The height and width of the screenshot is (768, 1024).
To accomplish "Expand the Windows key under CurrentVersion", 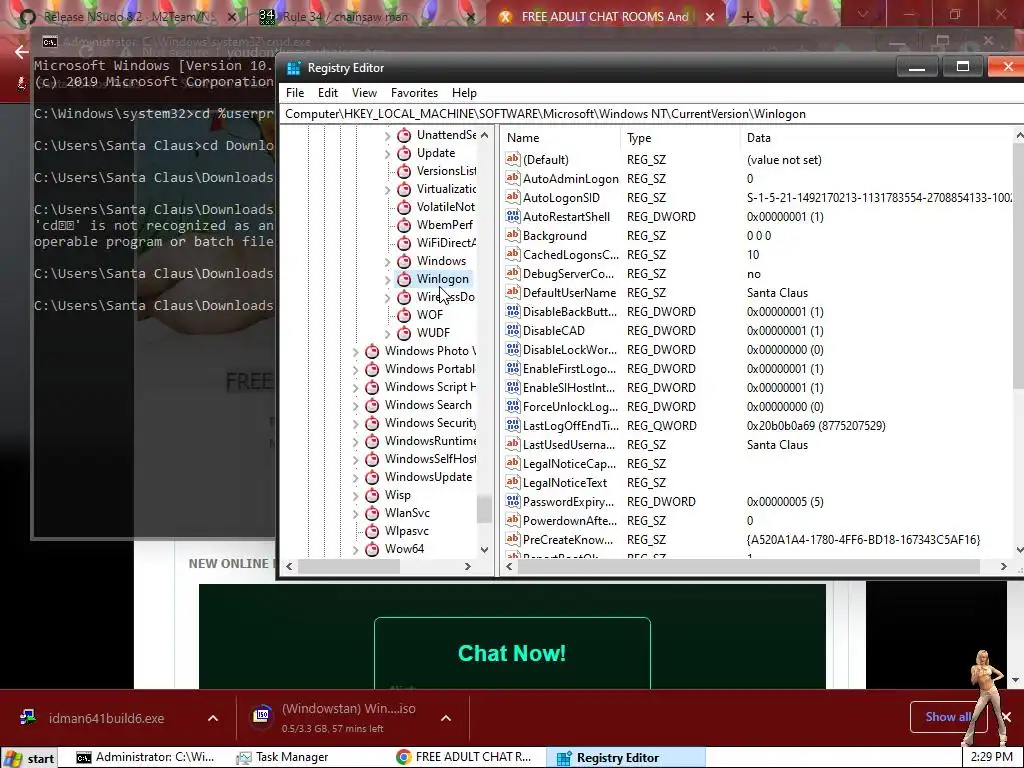I will point(387,261).
